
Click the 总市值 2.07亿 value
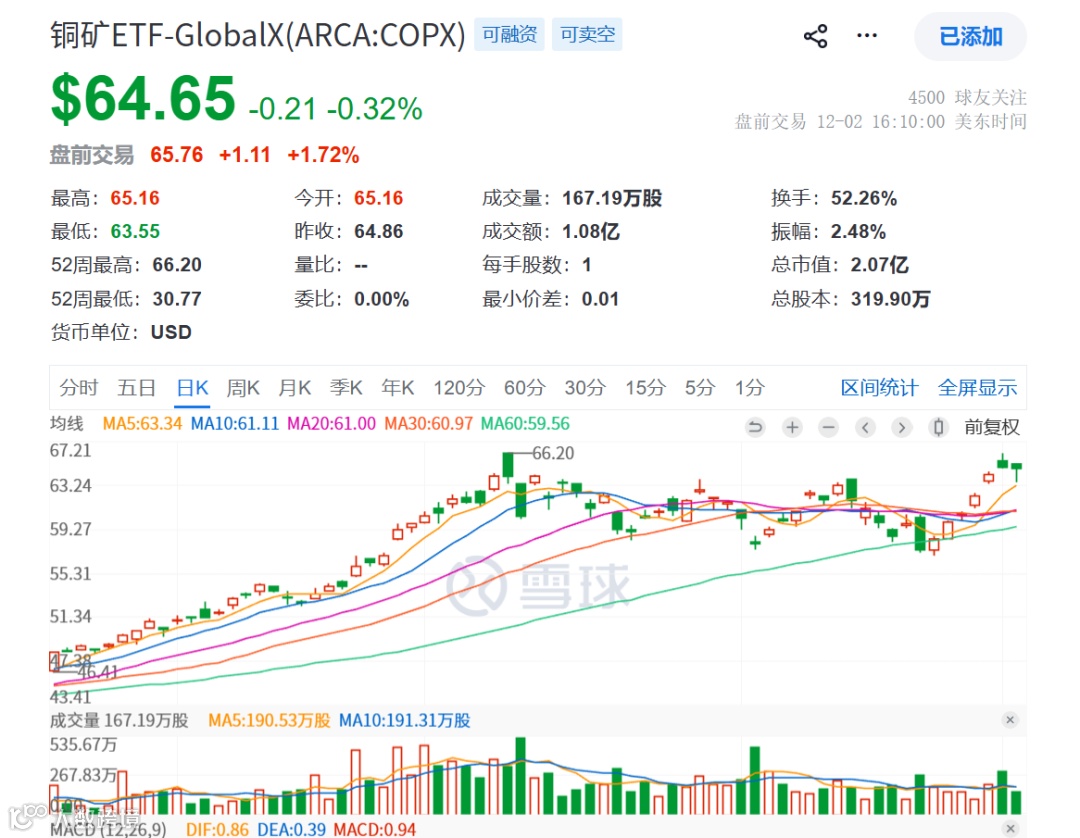[880, 265]
